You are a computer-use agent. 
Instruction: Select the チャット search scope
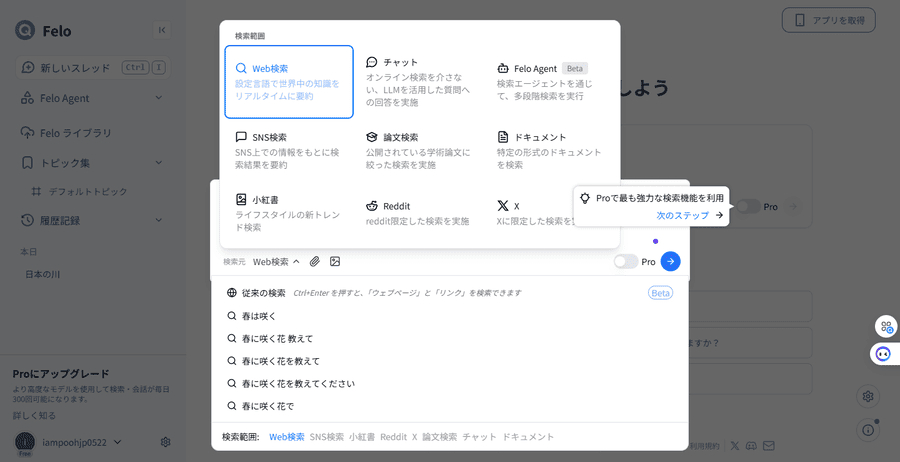420,82
